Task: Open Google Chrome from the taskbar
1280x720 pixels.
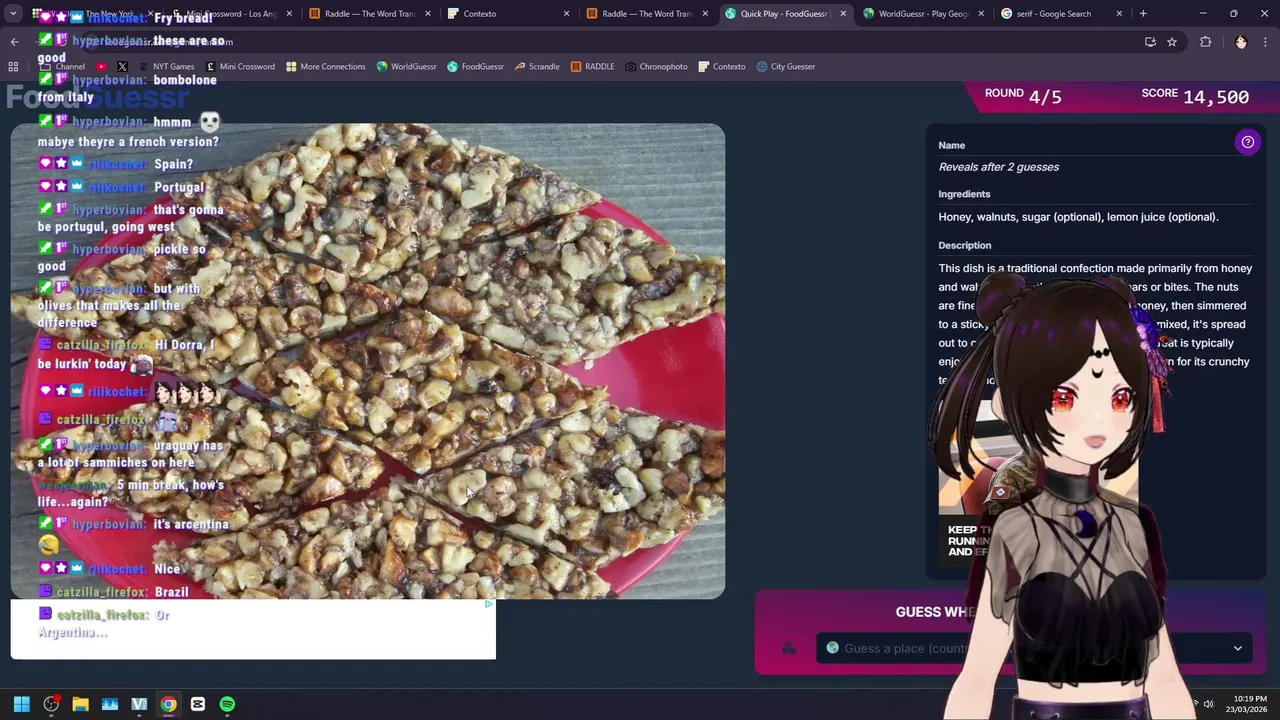Action: [x=168, y=704]
